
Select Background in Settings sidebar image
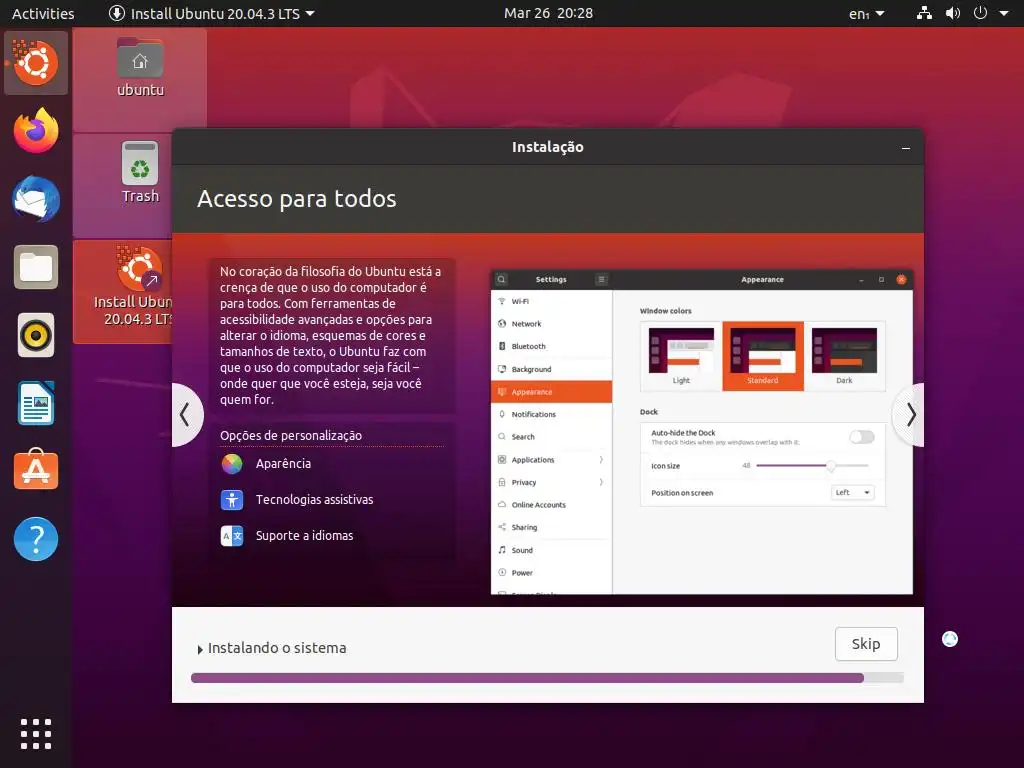(551, 369)
